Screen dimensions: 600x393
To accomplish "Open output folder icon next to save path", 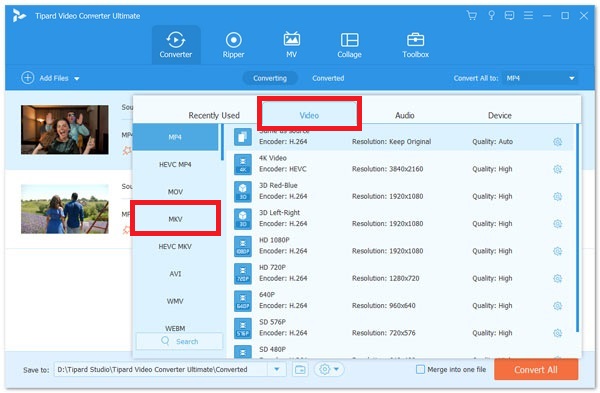I will tap(300, 370).
